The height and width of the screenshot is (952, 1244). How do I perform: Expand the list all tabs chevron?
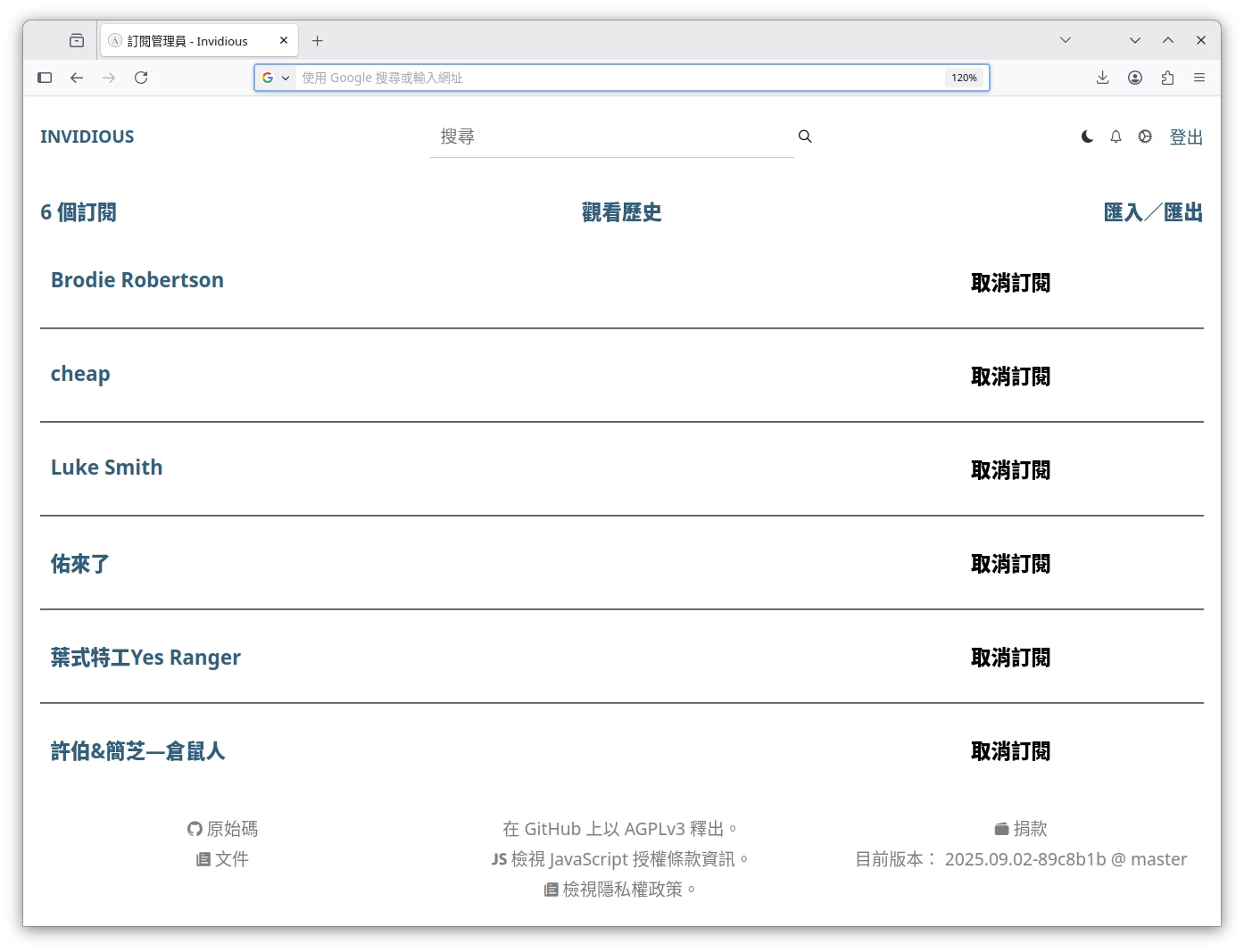tap(1066, 40)
